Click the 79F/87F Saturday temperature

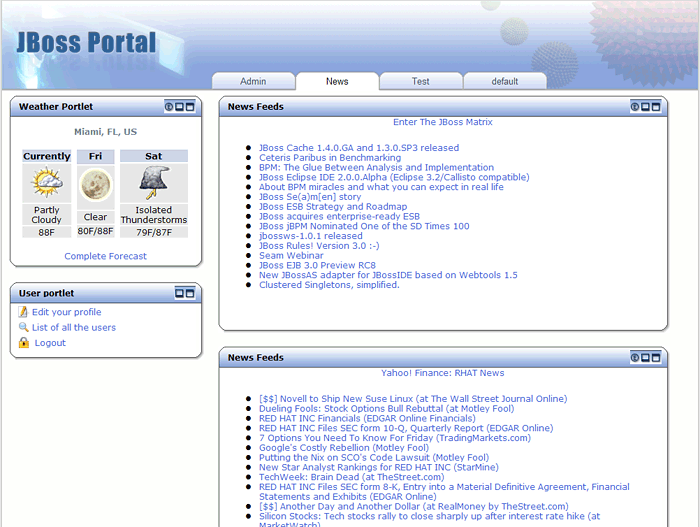154,232
